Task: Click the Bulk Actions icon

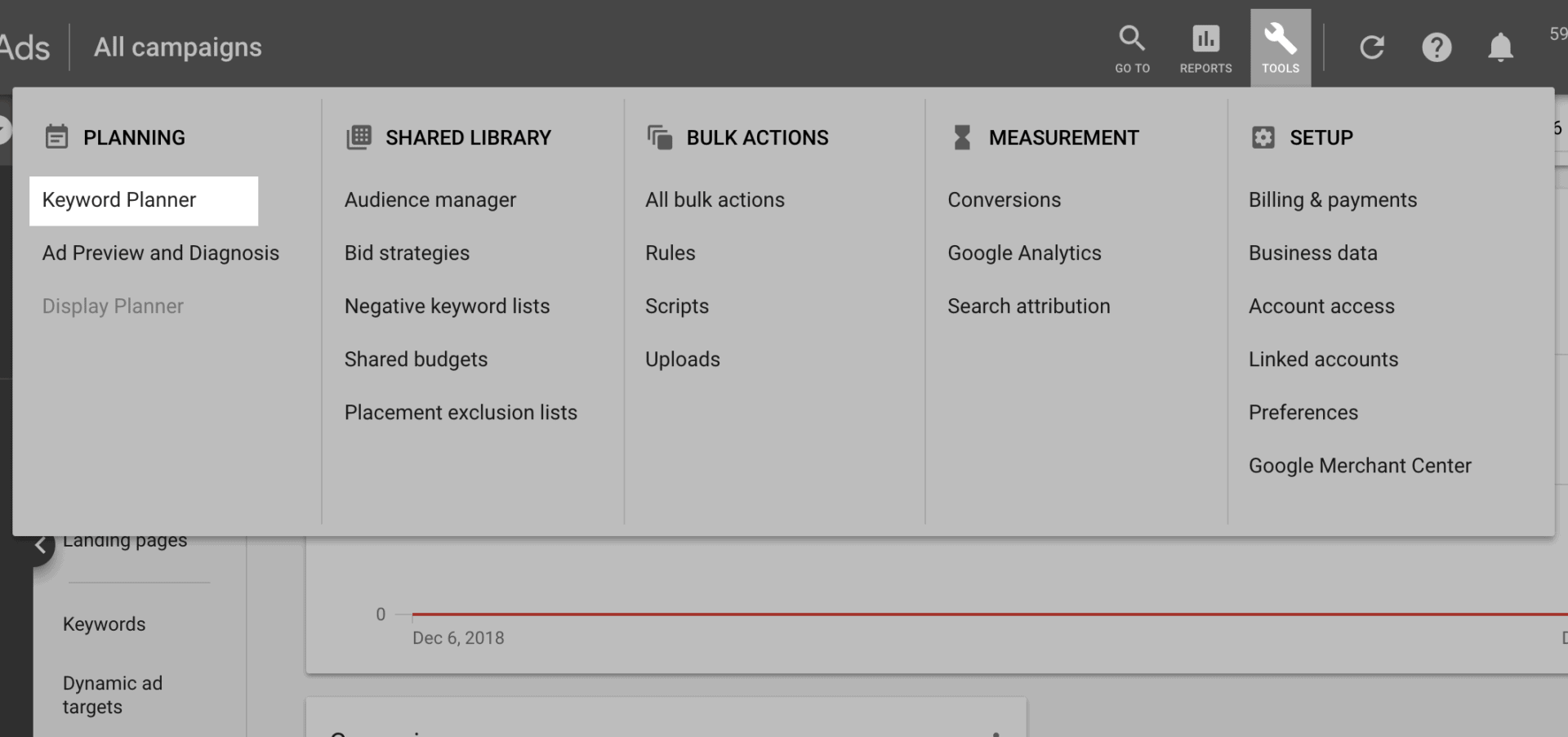Action: click(x=660, y=137)
